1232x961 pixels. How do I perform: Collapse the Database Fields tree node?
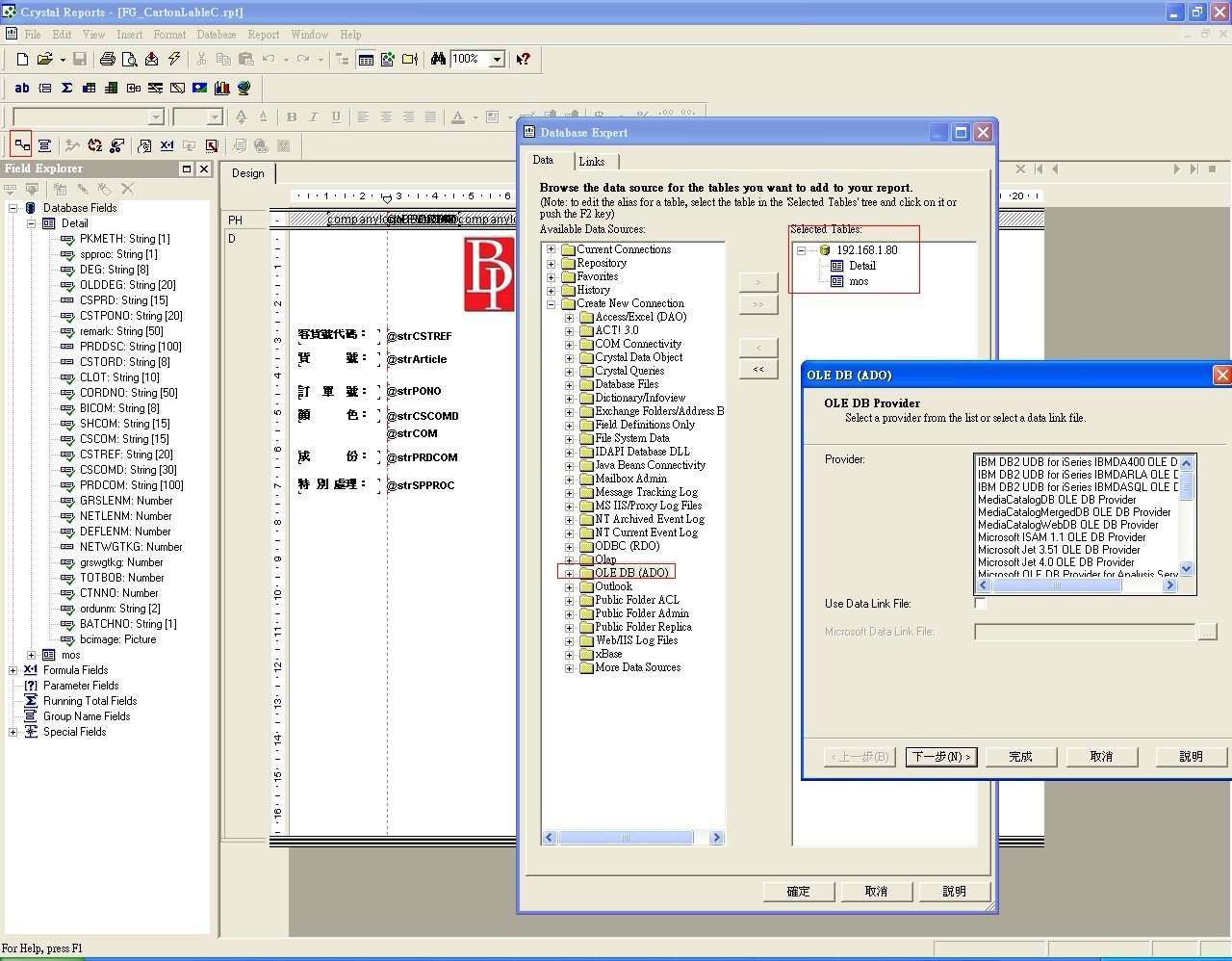13,208
